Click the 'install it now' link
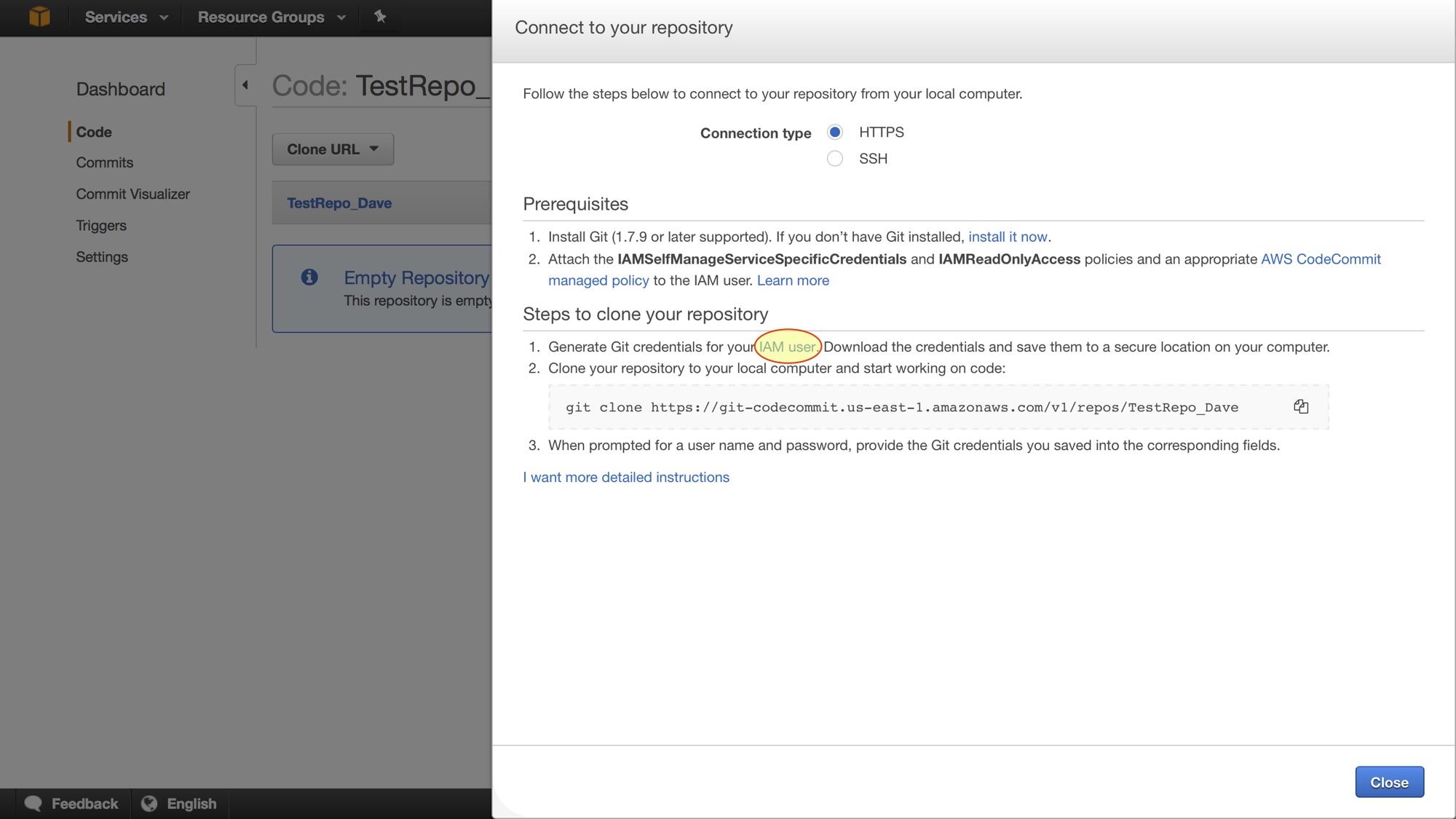 point(1008,237)
